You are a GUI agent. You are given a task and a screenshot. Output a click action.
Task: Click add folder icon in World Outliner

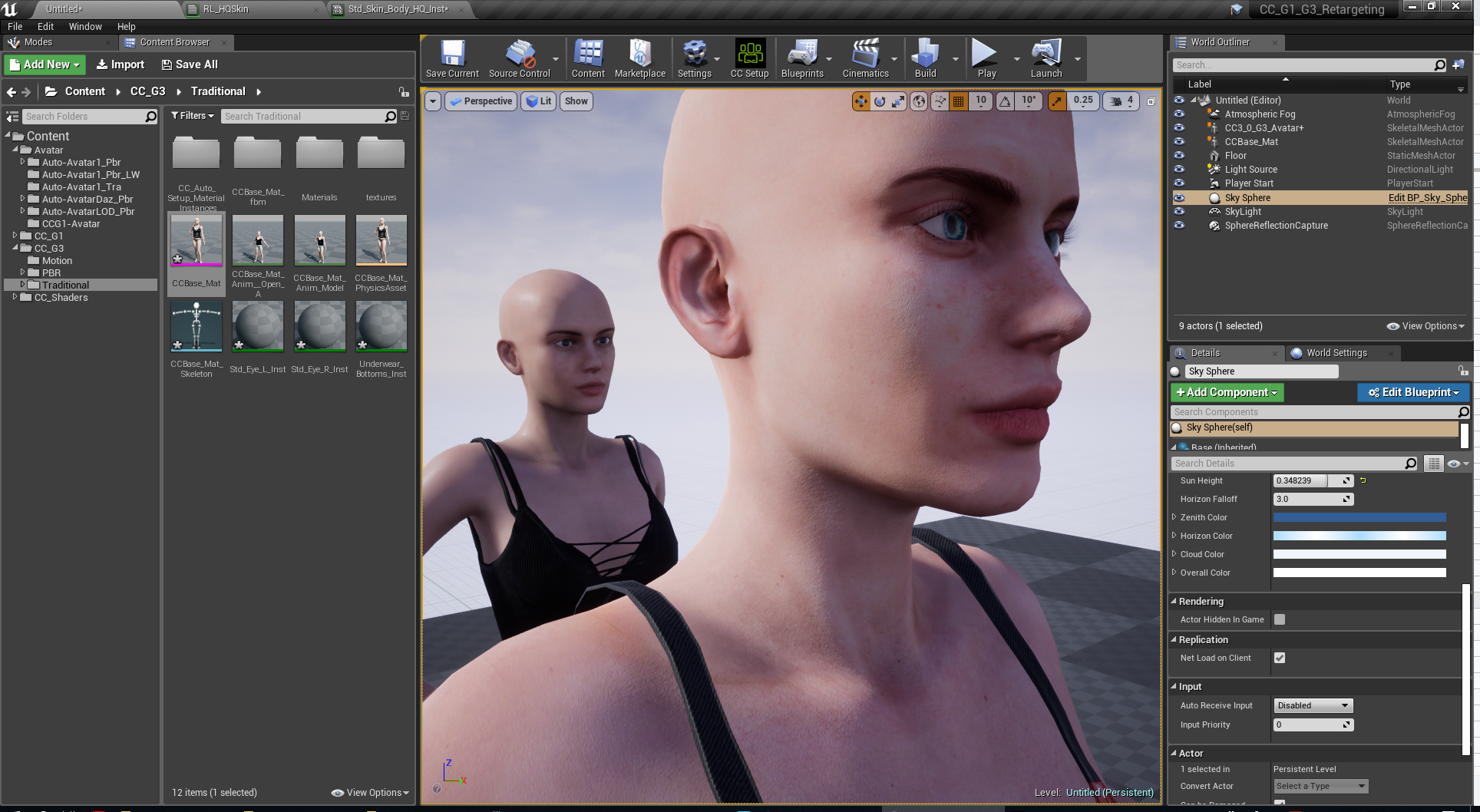click(x=1458, y=65)
